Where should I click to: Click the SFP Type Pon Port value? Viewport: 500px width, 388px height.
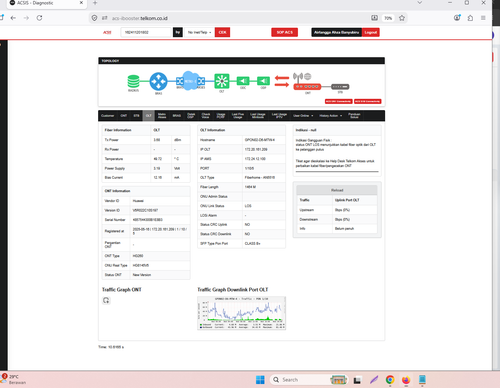252,243
